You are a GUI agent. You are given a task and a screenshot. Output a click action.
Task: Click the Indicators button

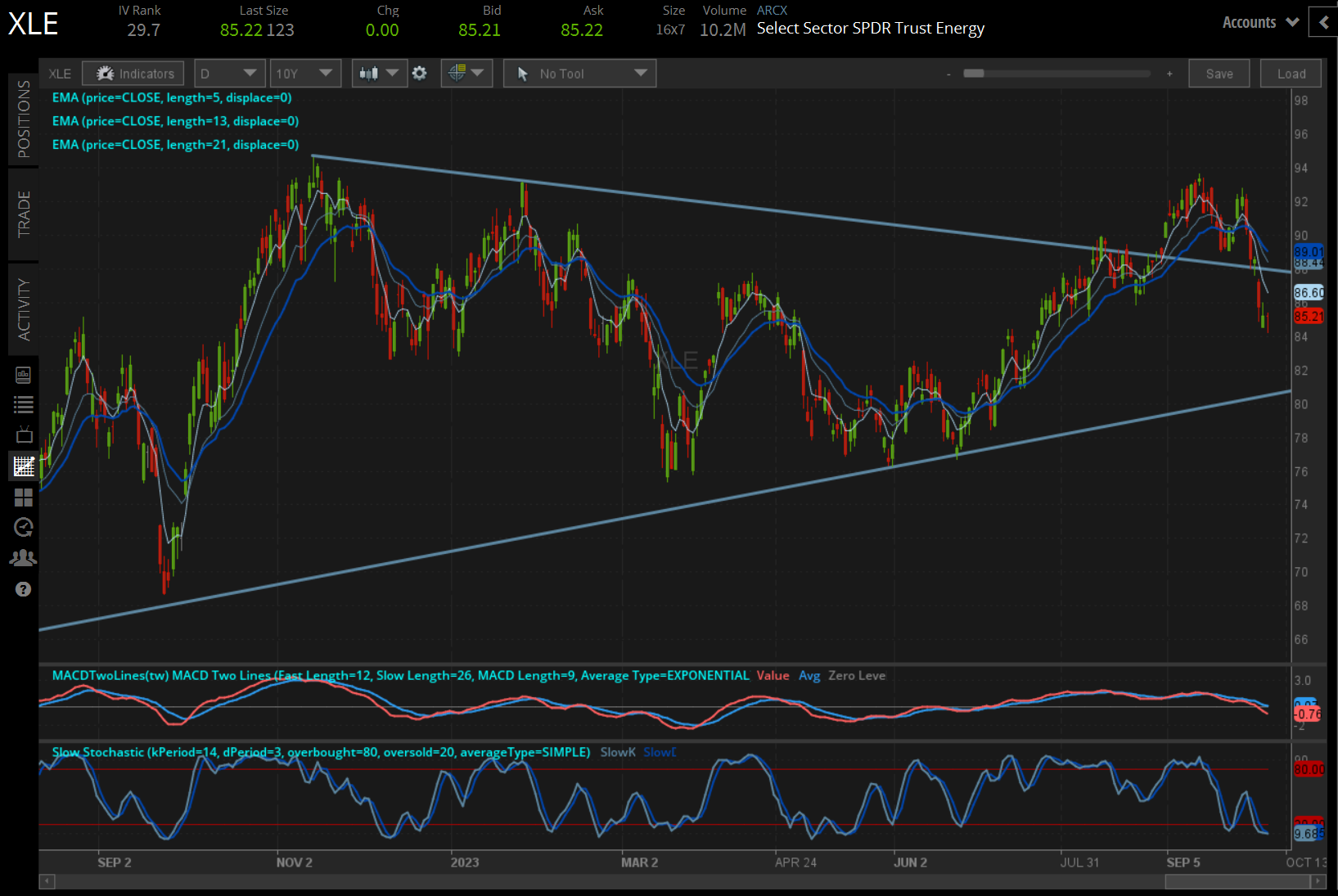pos(133,74)
